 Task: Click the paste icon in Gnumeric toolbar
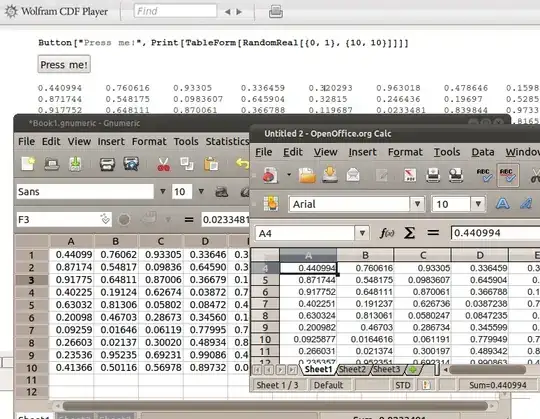[211, 164]
